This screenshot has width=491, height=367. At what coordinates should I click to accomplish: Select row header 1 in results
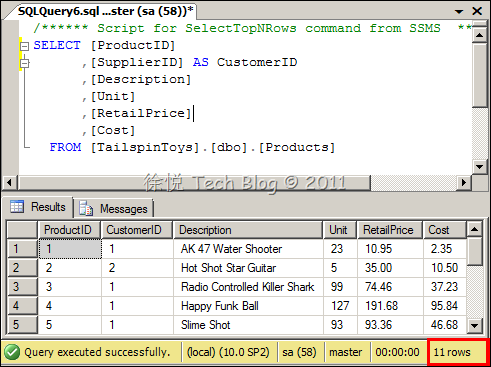[22, 249]
